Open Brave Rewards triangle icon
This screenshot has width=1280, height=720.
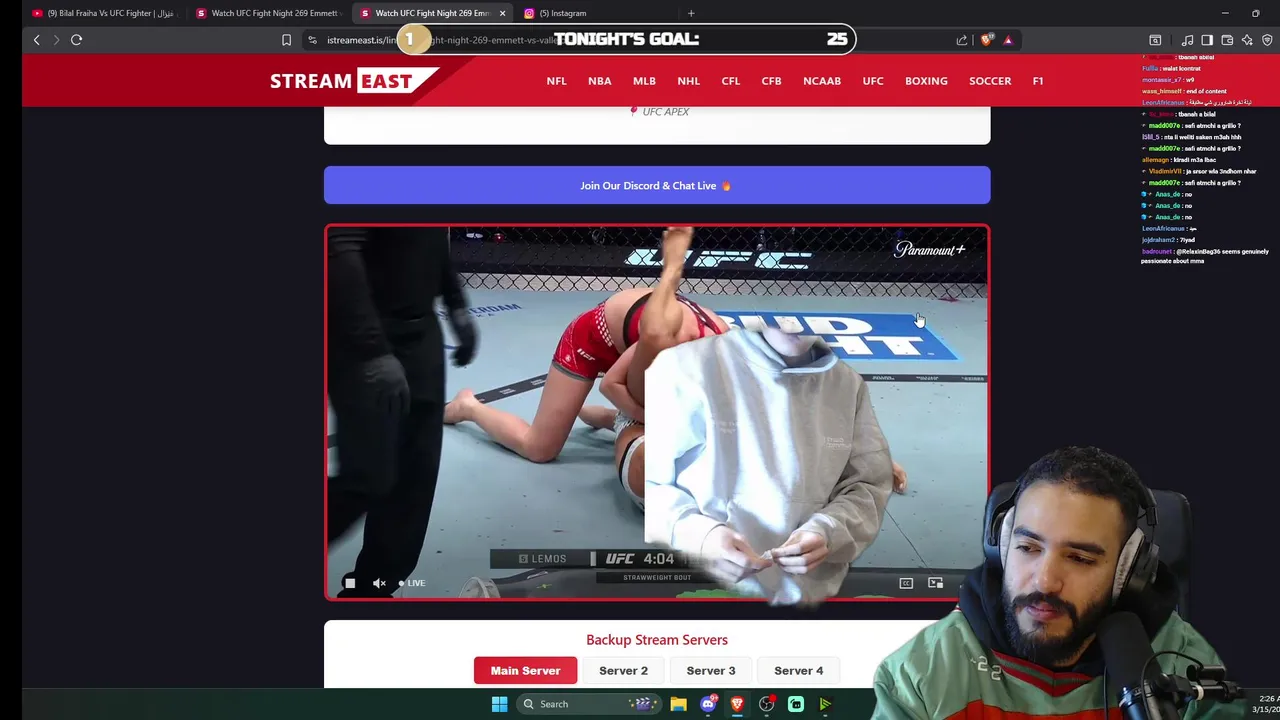[x=1008, y=40]
